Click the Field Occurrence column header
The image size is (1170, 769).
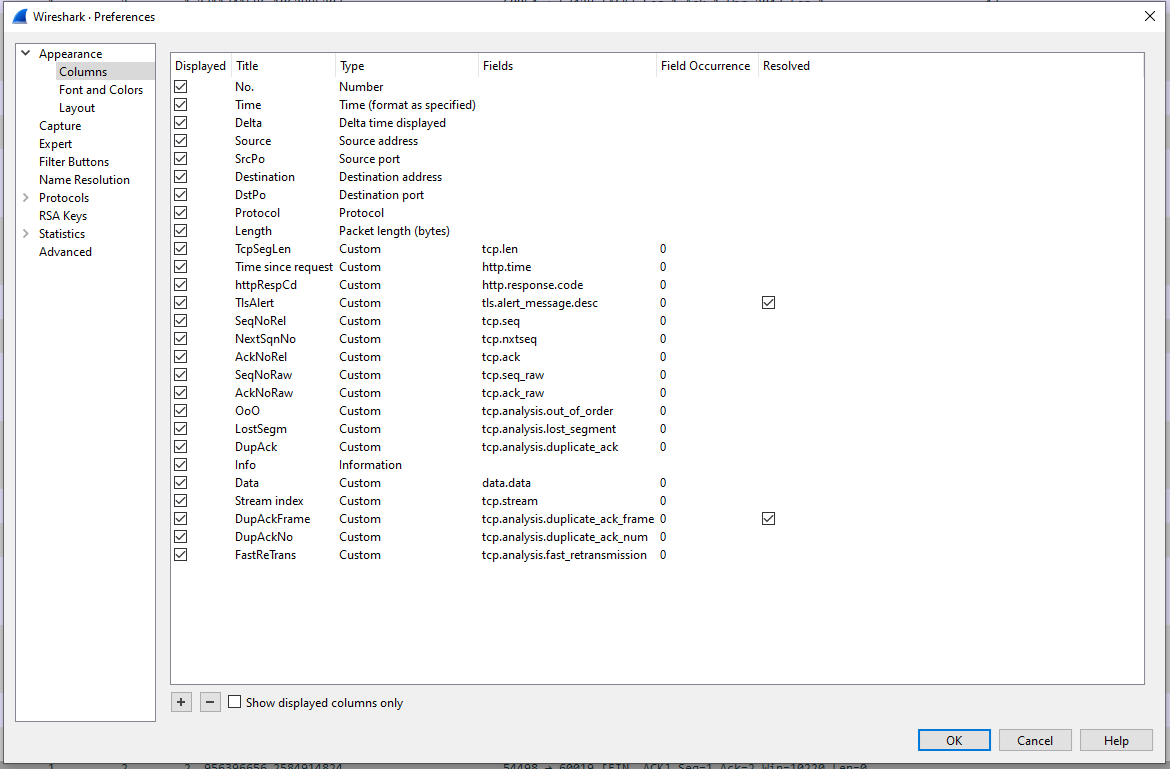(x=705, y=66)
